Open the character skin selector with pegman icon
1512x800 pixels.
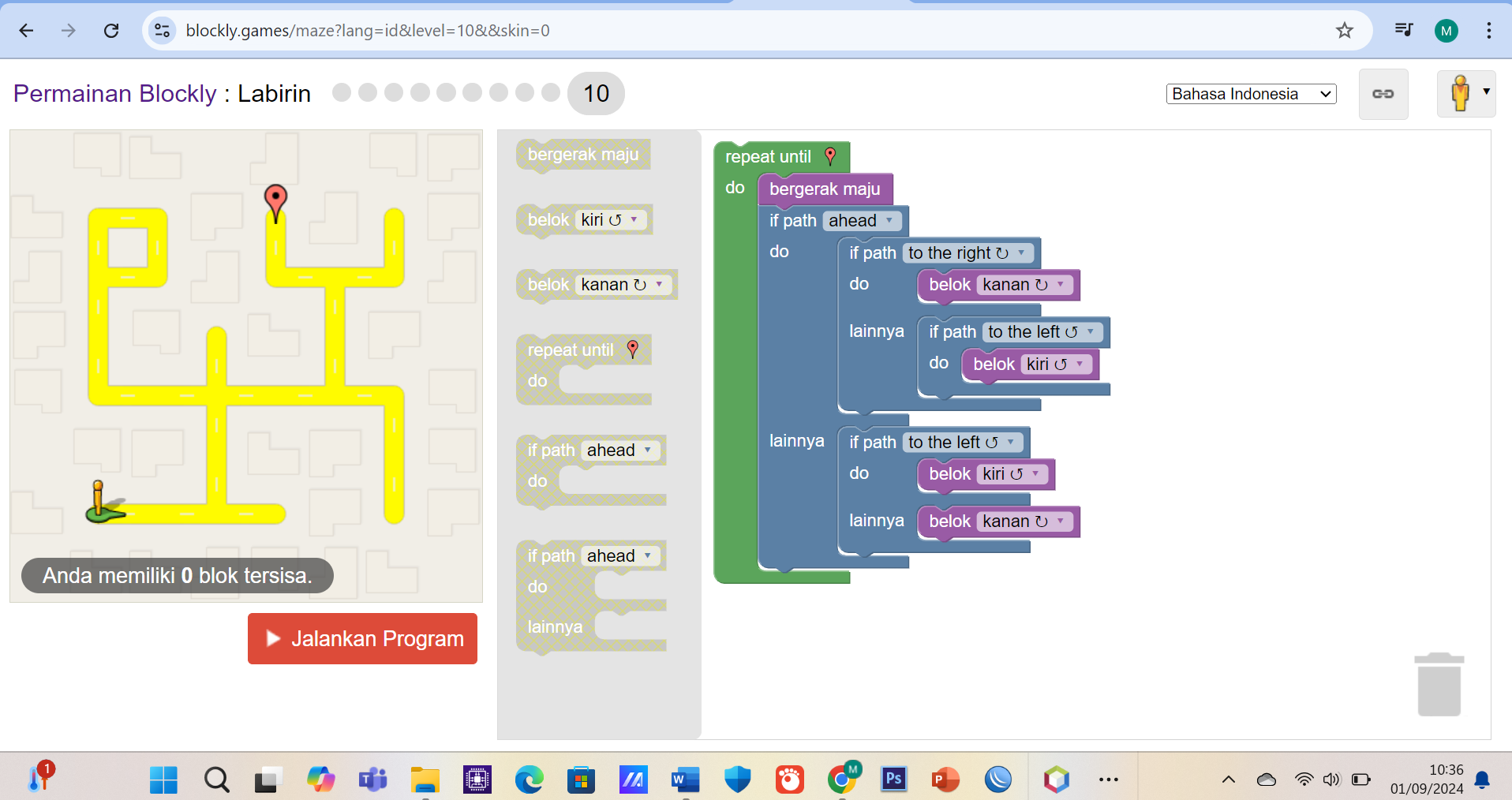tap(1465, 94)
